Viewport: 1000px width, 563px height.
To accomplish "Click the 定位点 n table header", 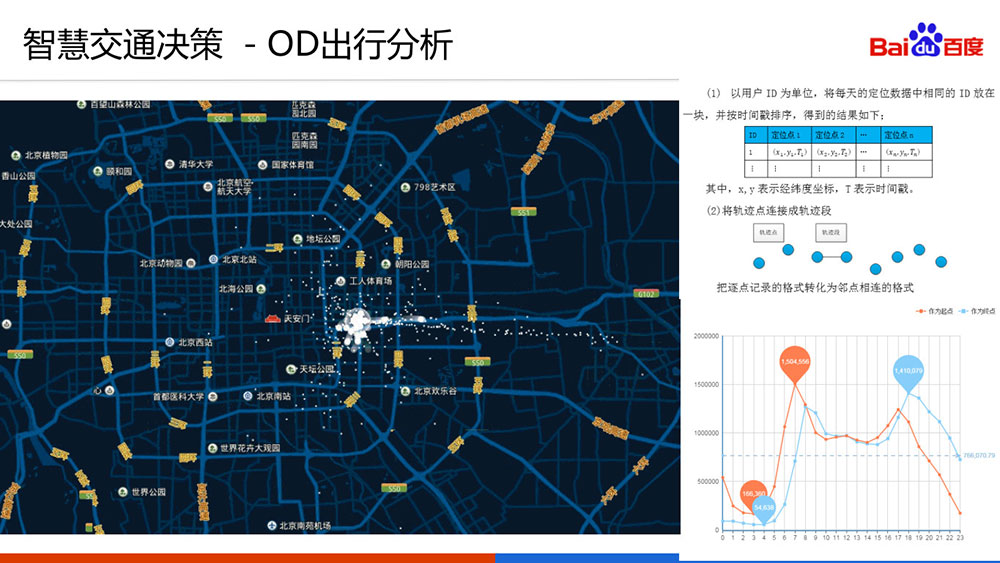I will 906,135.
